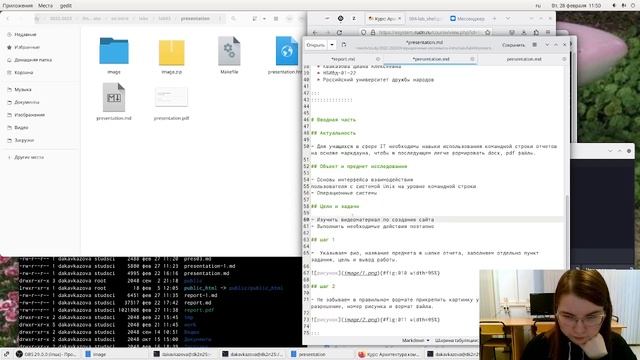The image size is (640, 360).
Task: Switch to the *report.md tab
Action: (x=343, y=59)
